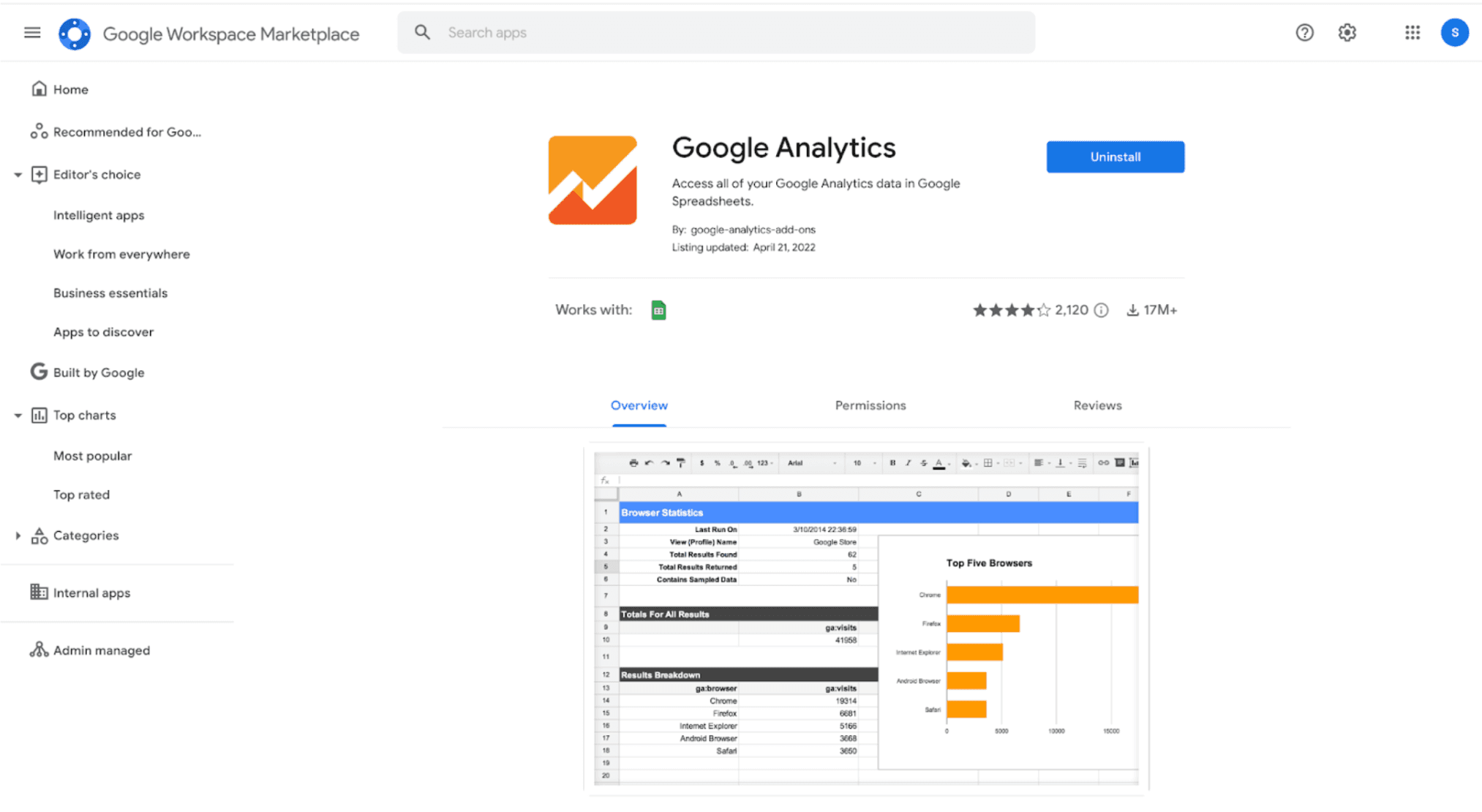1482x812 pixels.
Task: Focus the Search apps field
Action: click(x=716, y=32)
